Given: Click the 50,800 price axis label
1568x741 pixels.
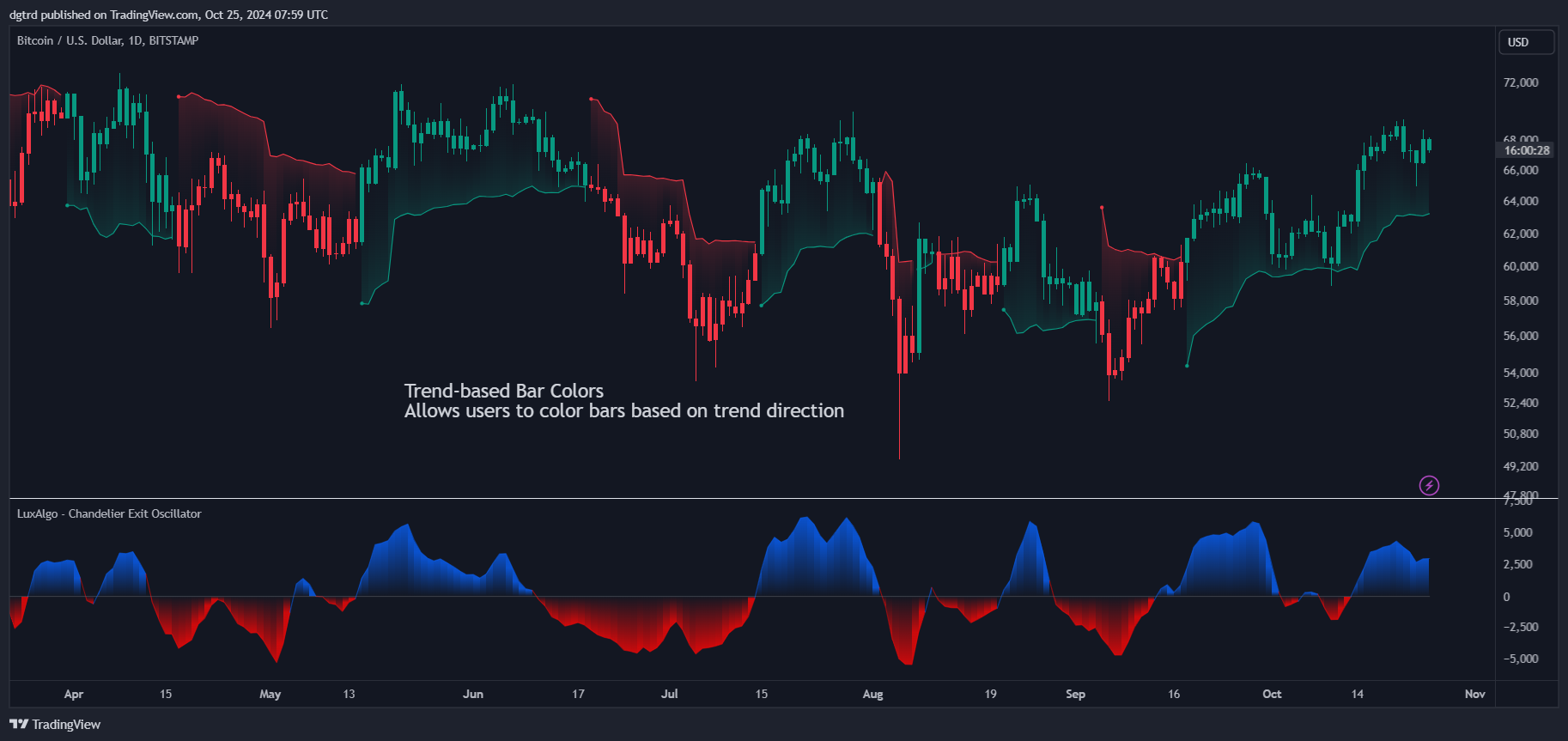Looking at the screenshot, I should (x=1521, y=434).
